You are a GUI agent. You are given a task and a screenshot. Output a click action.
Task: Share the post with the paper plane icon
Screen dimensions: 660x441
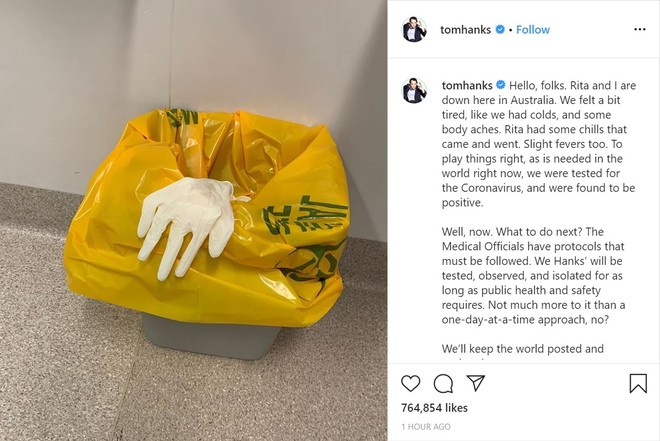pos(476,383)
